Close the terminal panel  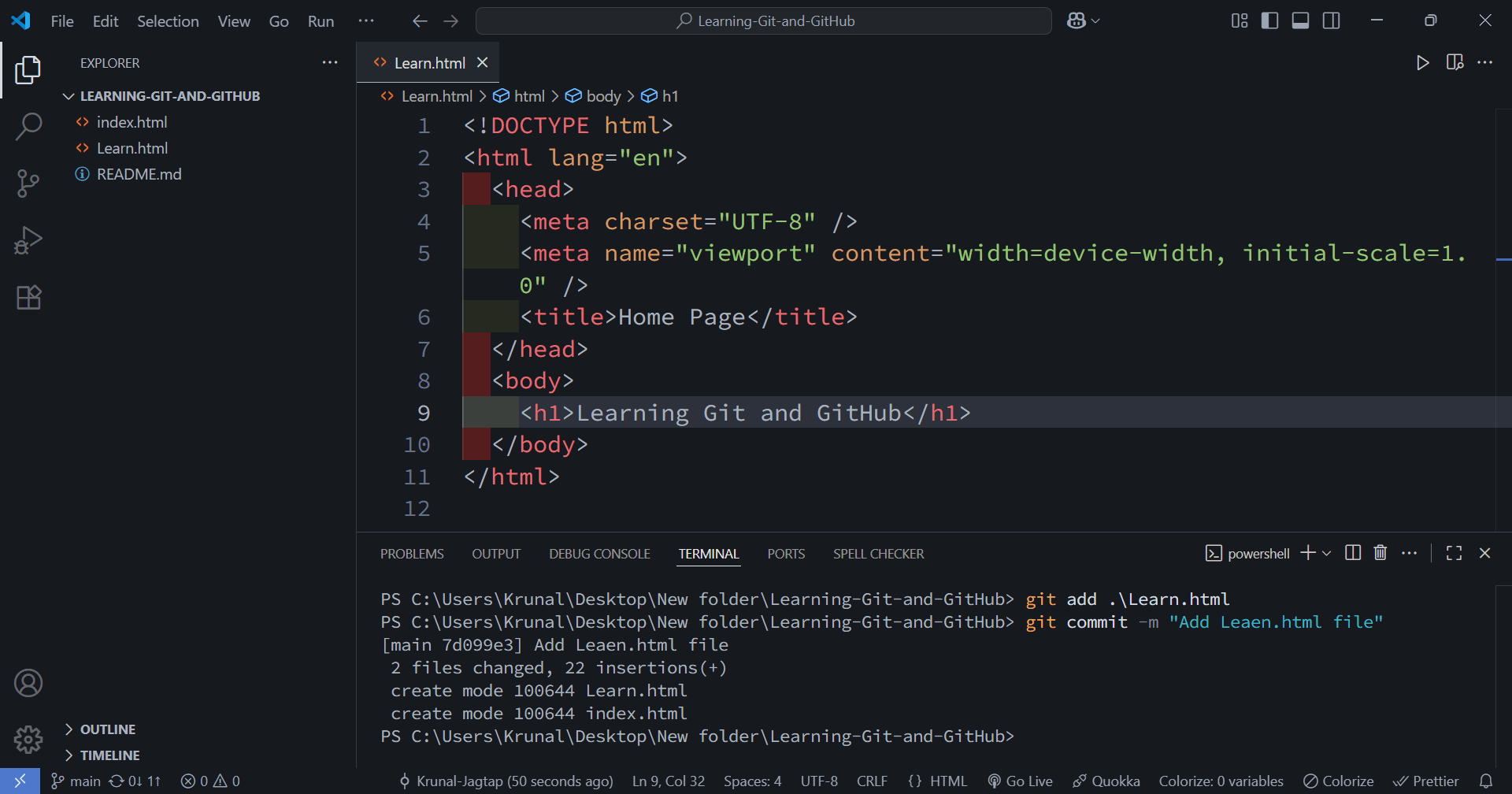click(1485, 553)
